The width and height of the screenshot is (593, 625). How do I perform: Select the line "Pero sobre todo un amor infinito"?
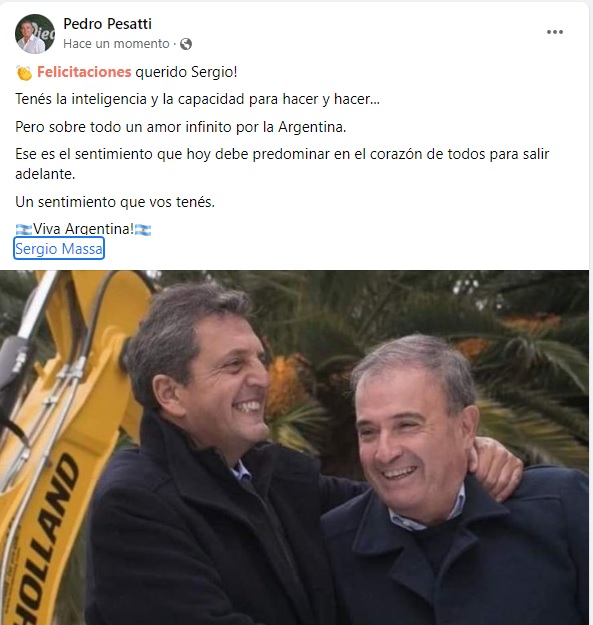coord(181,127)
